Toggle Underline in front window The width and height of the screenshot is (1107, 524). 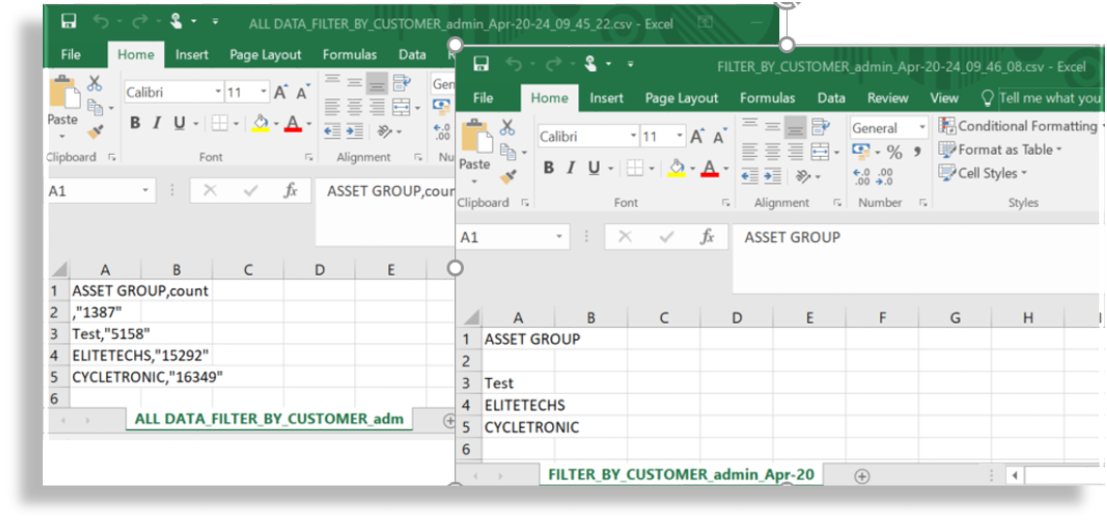click(594, 168)
